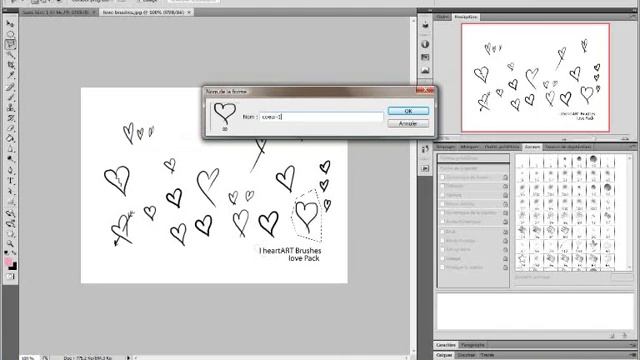Select the Blur tool
The width and height of the screenshot is (640, 360).
point(10,149)
